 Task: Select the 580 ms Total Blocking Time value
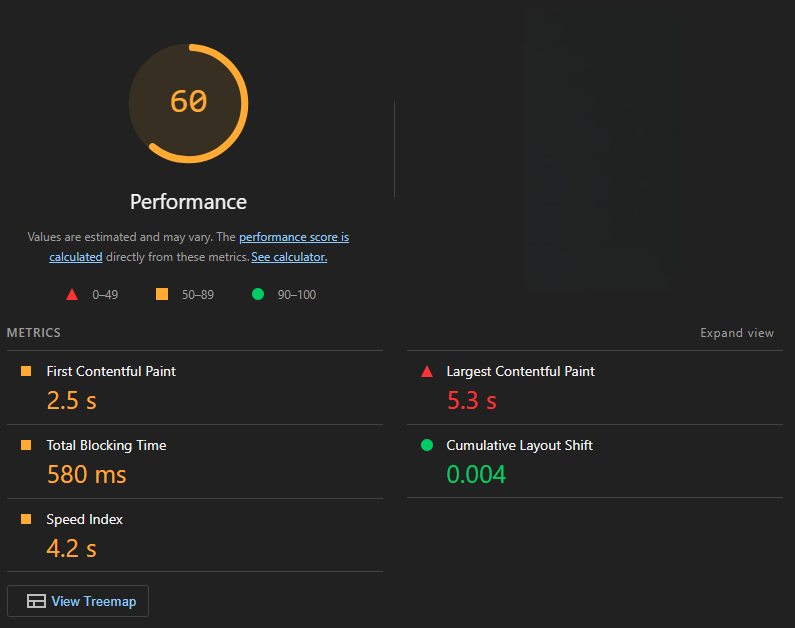point(86,474)
